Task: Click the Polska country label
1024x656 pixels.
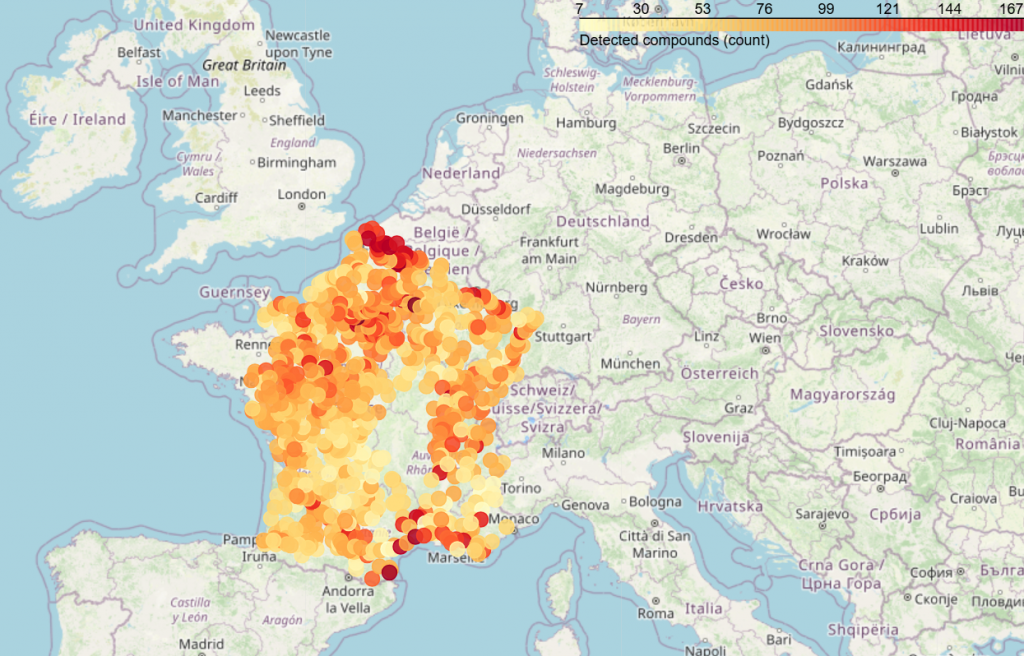Action: (844, 184)
